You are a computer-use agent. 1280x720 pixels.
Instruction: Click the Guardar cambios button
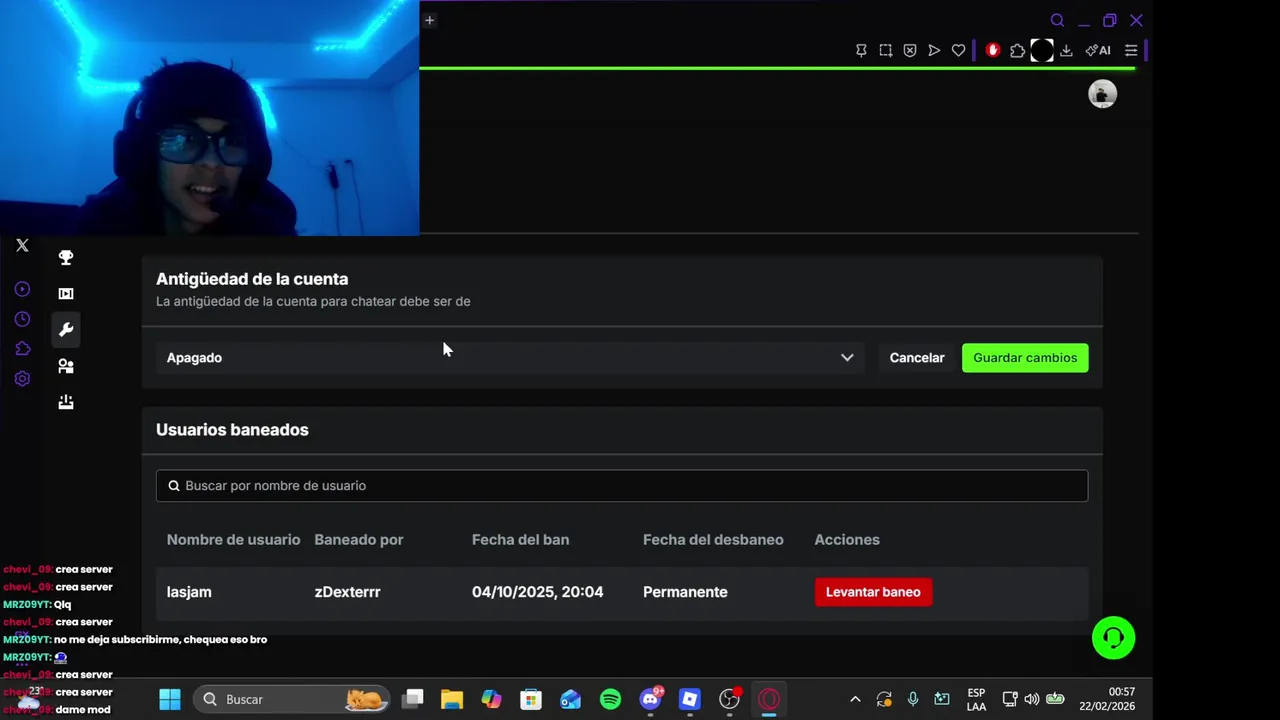[x=1025, y=358]
